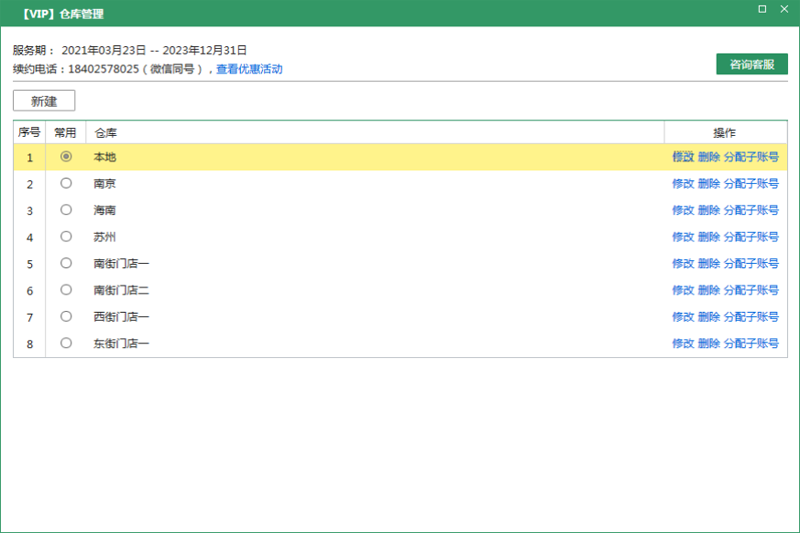Screen dimensions: 800x533
Task: Set 海南 as the common warehouse
Action: tap(66, 210)
